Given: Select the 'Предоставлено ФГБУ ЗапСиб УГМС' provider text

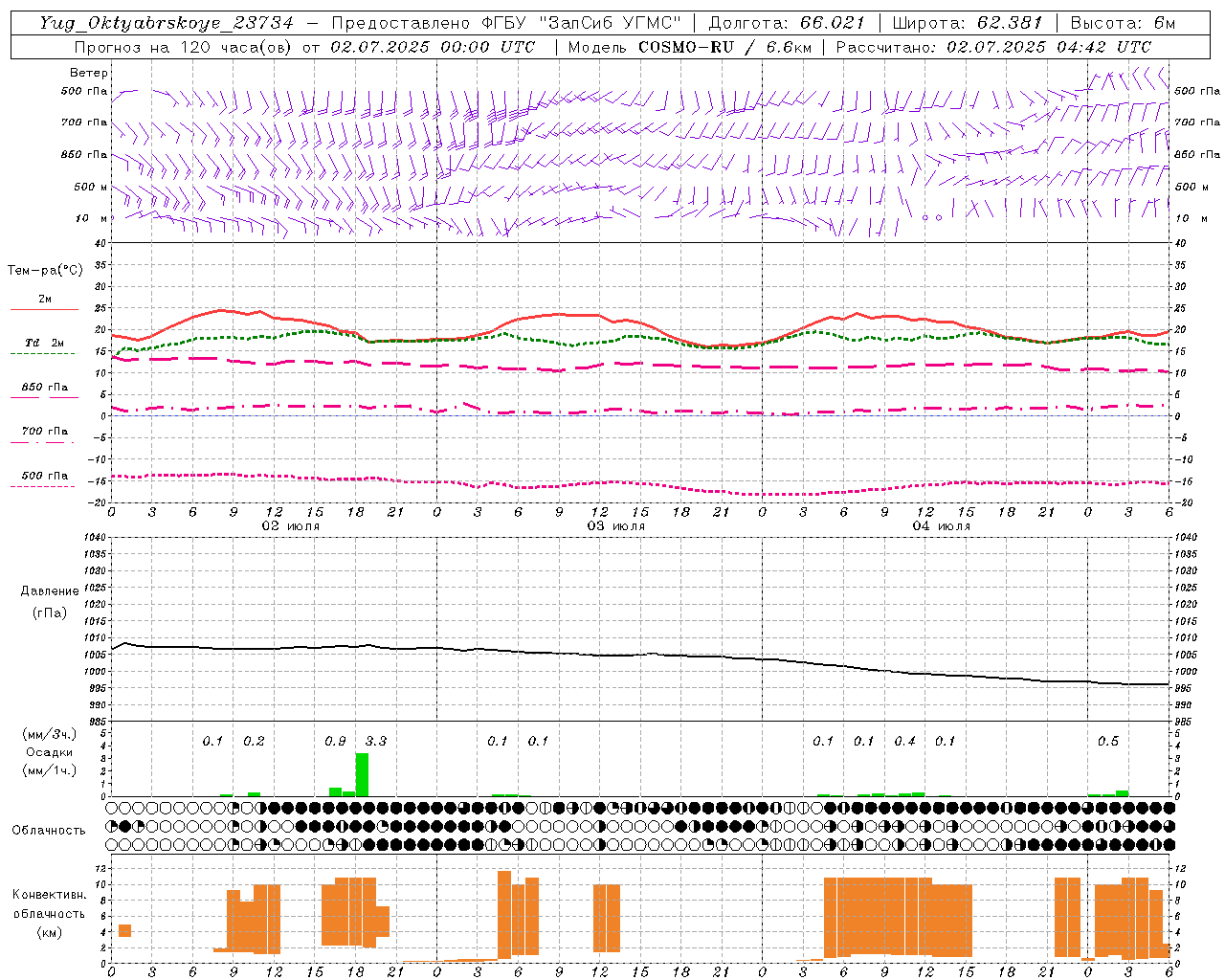Looking at the screenshot, I should coord(505,23).
